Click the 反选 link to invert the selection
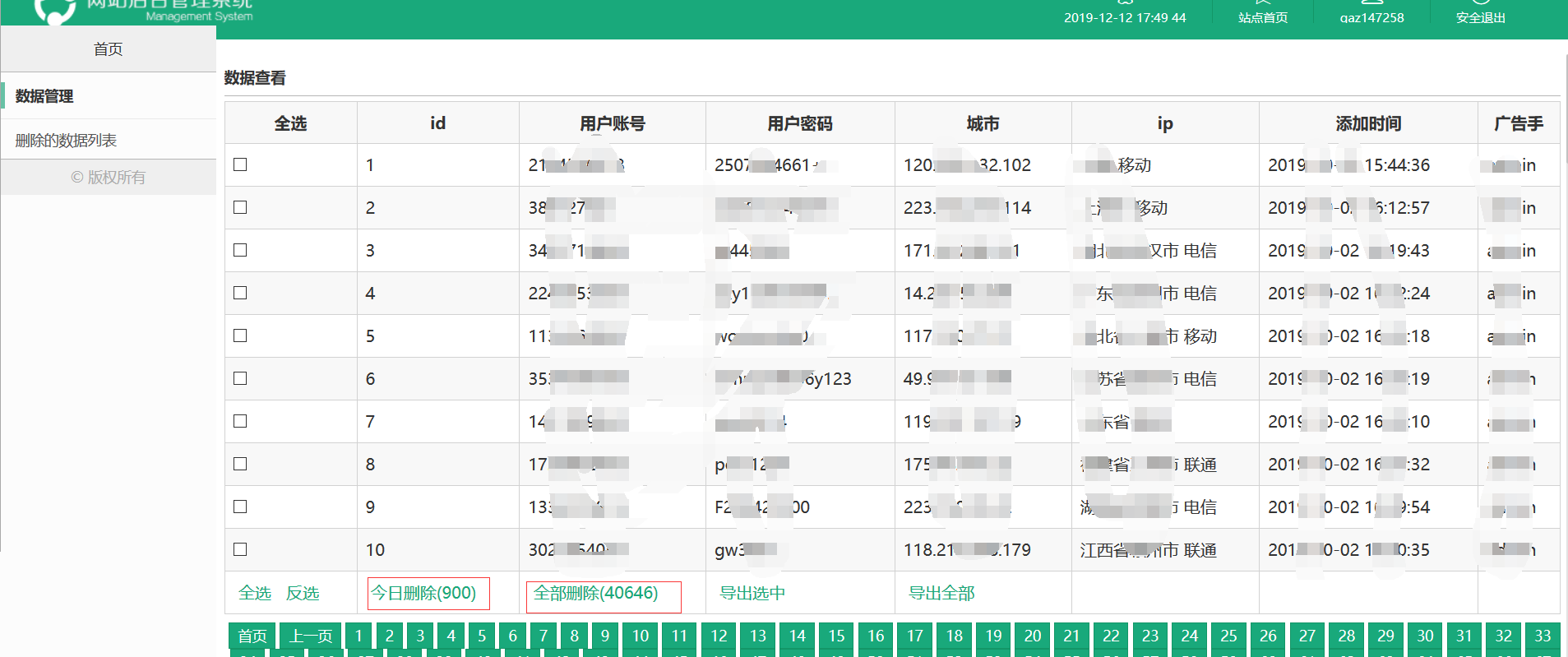Screen dimensions: 1568x657 pyautogui.click(x=303, y=593)
